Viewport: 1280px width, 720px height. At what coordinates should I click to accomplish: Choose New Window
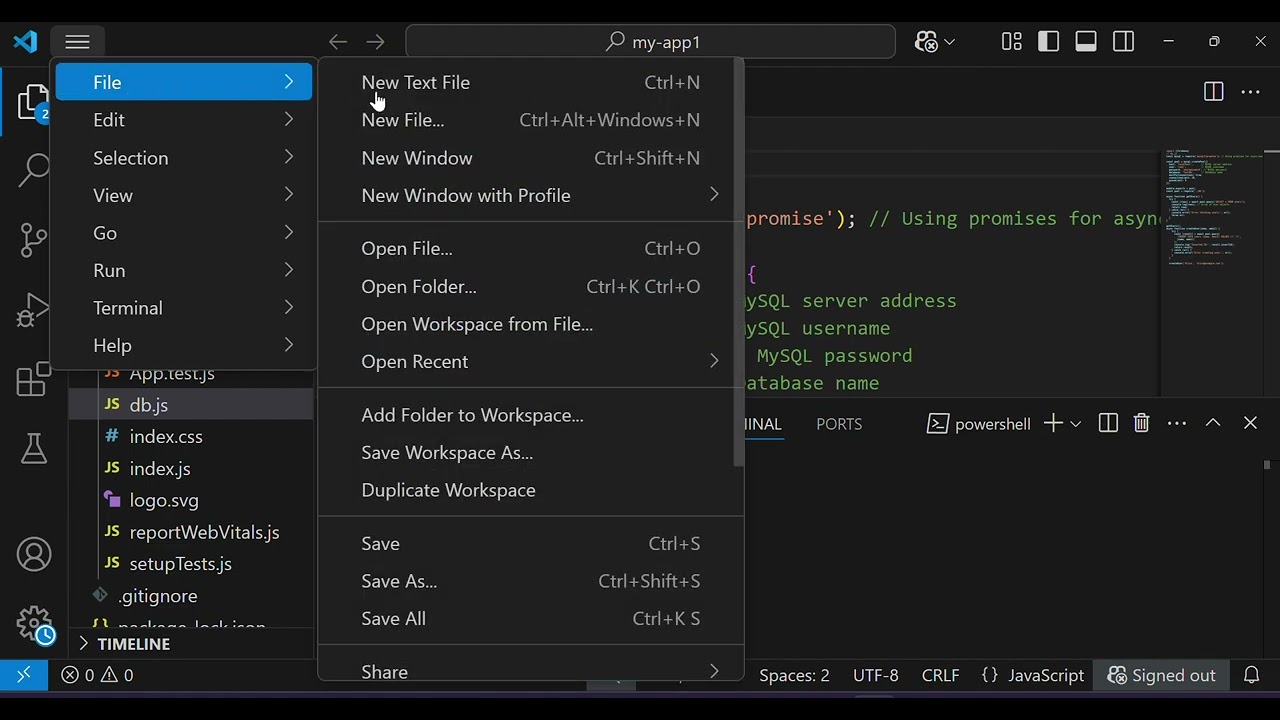pos(530,158)
